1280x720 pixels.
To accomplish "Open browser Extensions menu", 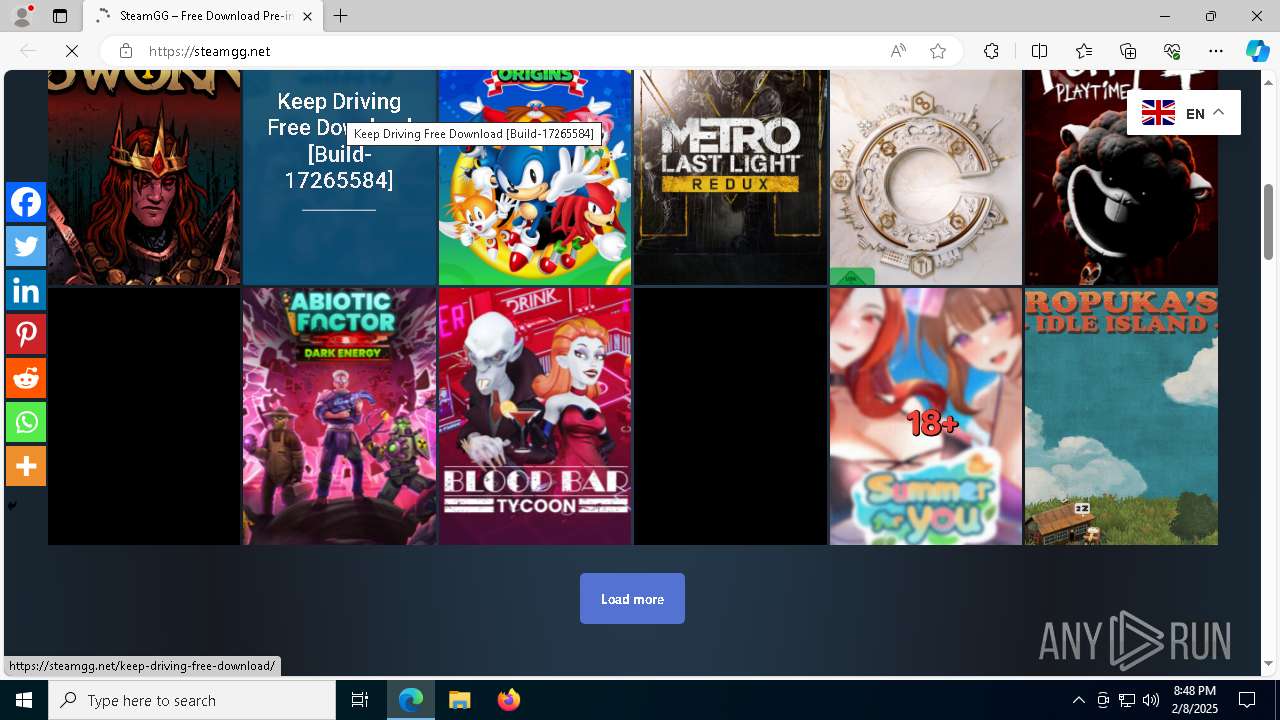I will (x=991, y=51).
